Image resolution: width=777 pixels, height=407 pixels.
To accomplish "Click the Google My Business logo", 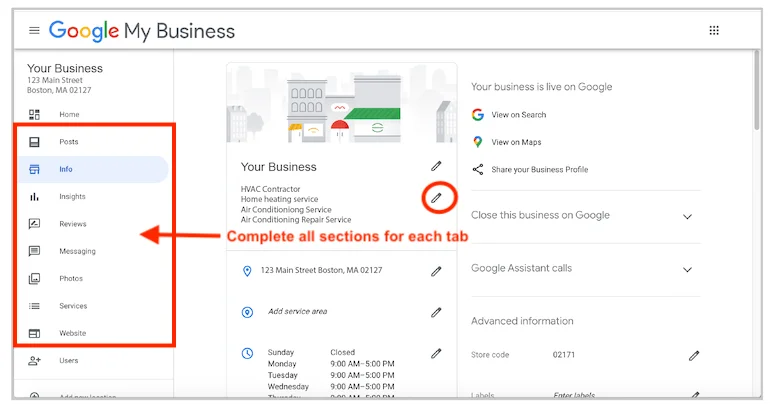I will [x=142, y=31].
